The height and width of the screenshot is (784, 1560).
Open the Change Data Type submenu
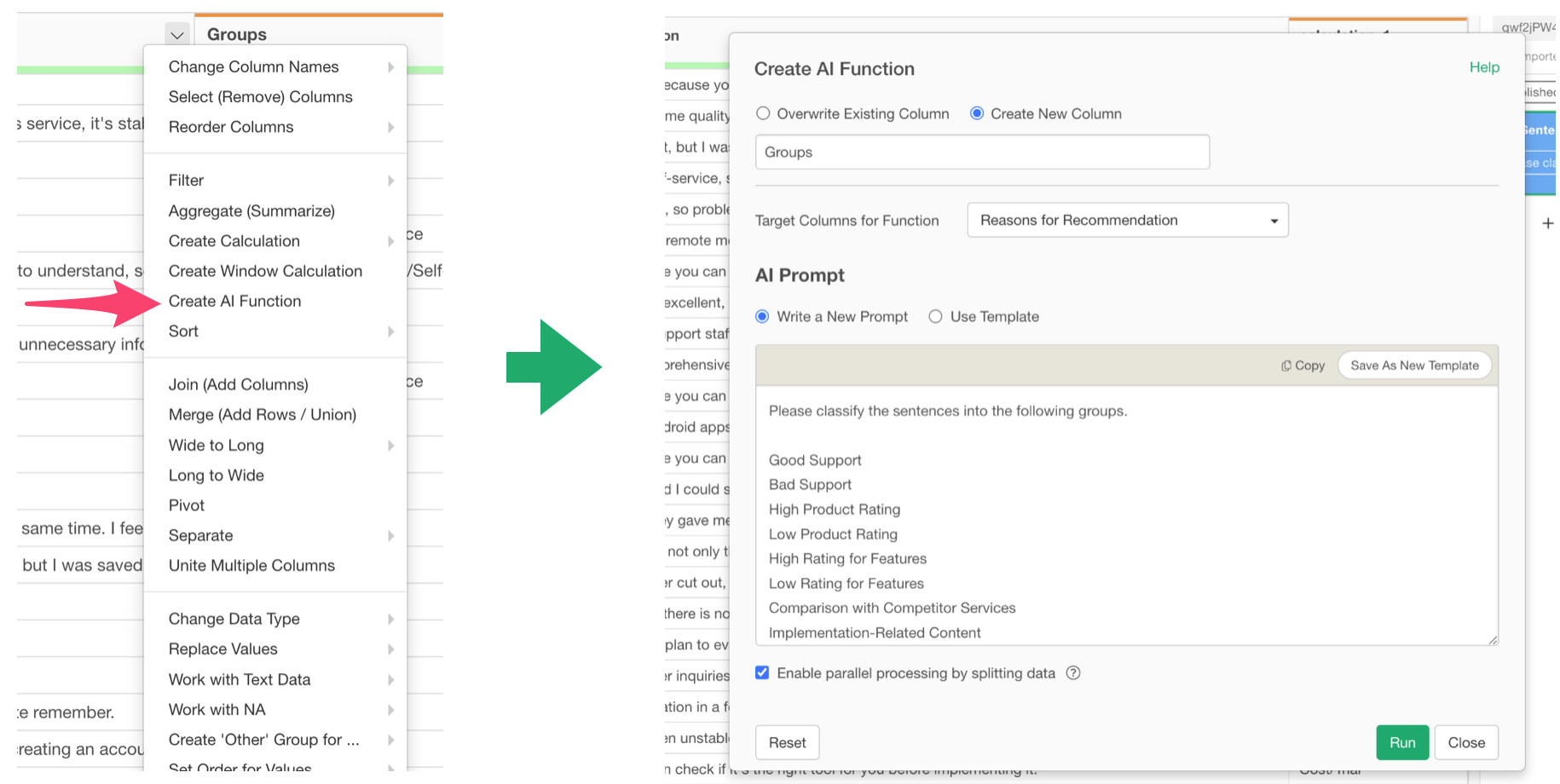pos(275,619)
